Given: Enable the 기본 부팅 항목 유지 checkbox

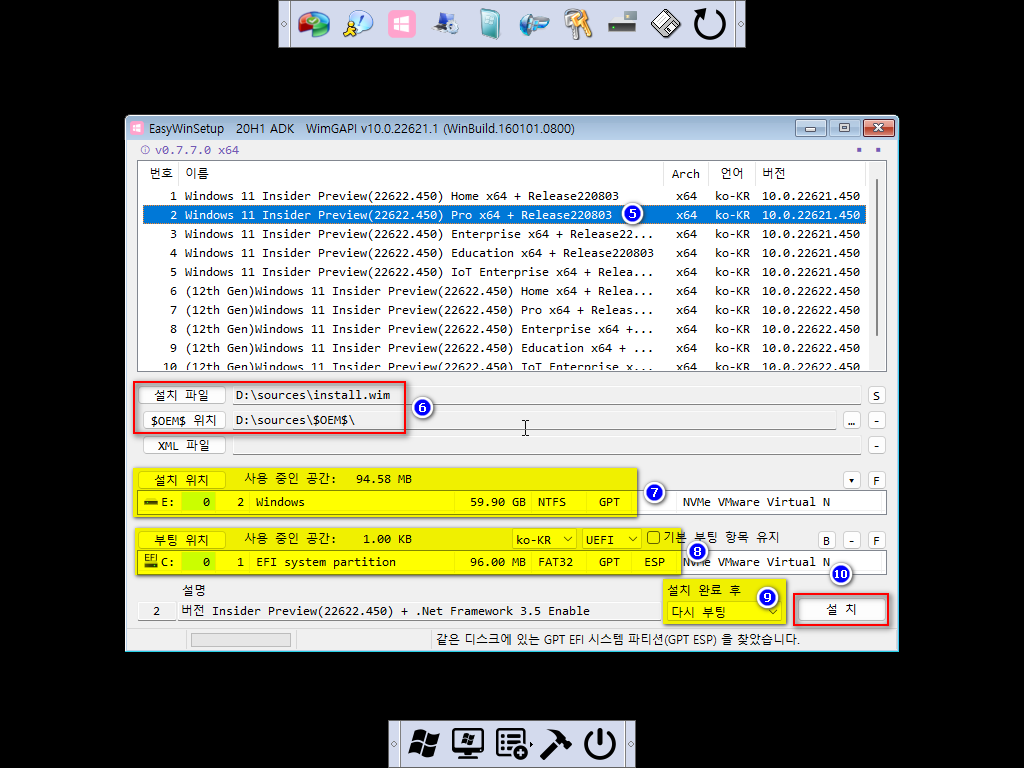Looking at the screenshot, I should [x=653, y=537].
